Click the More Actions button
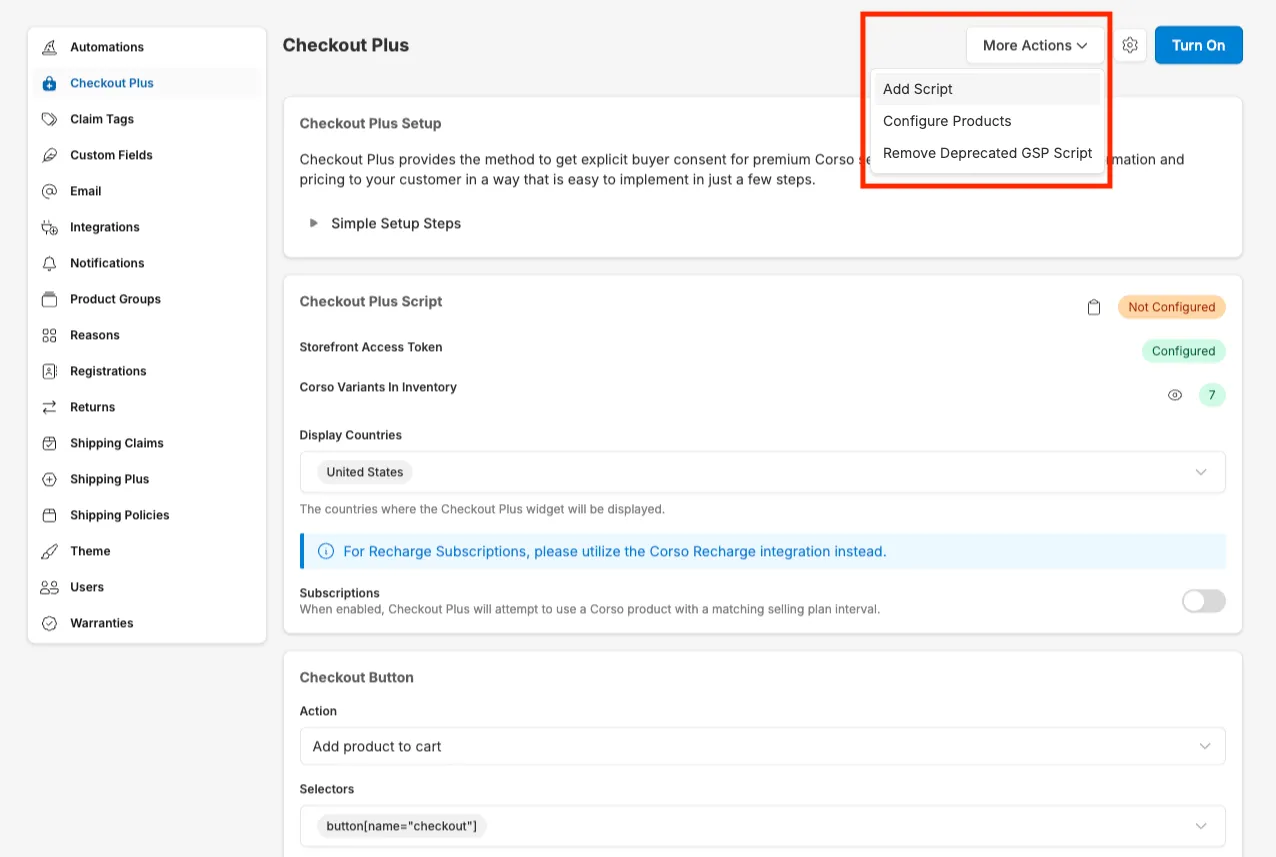The height and width of the screenshot is (857, 1276). click(x=1034, y=45)
